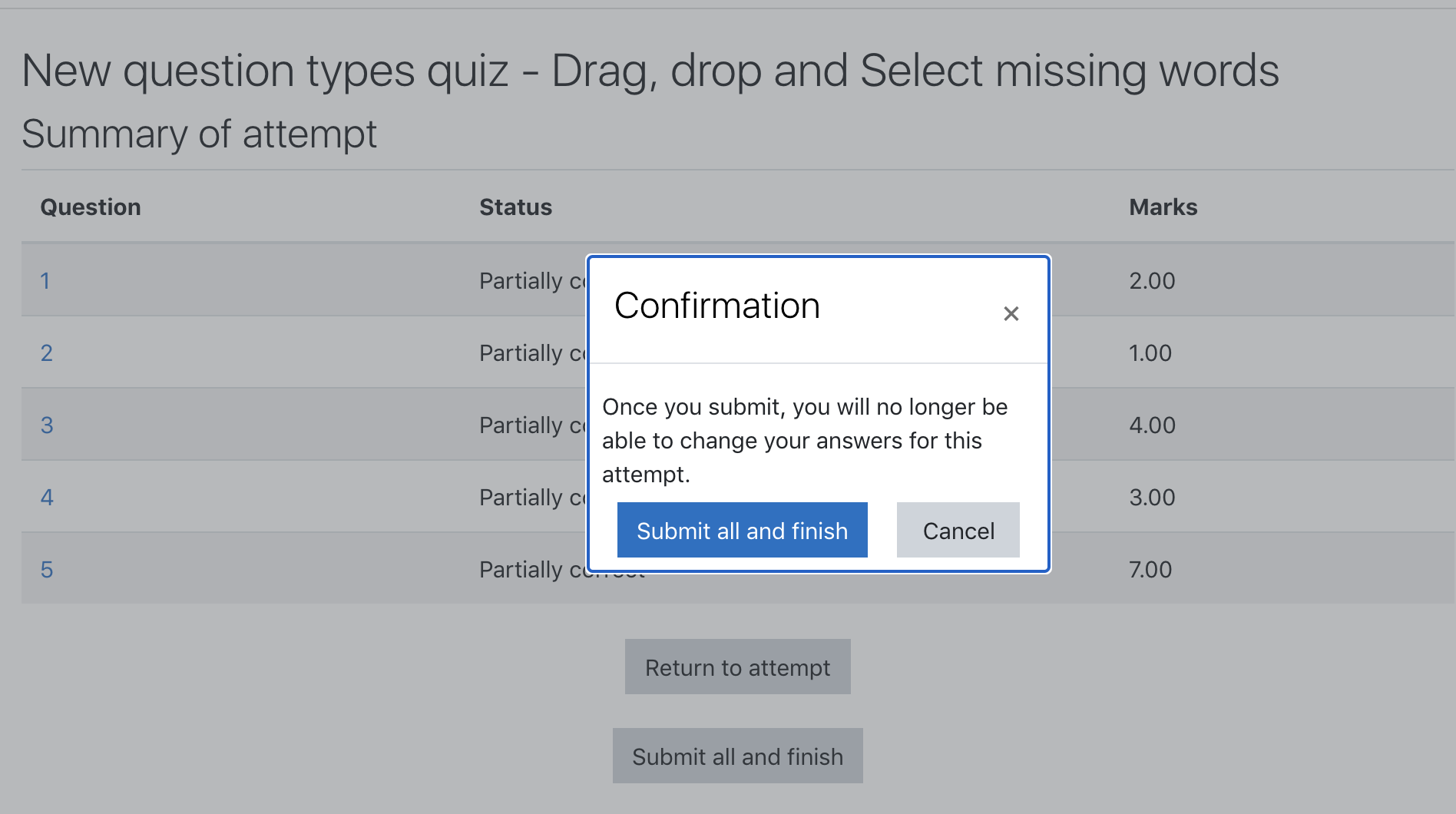Open question 1 link in summary table

tap(45, 281)
